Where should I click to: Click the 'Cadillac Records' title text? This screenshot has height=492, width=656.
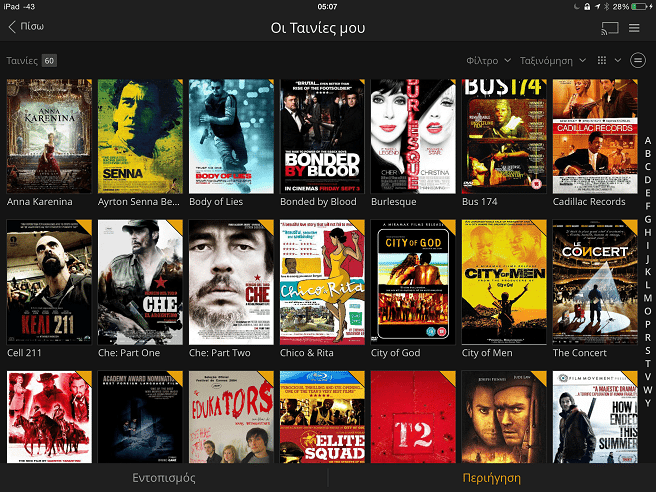click(x=589, y=202)
